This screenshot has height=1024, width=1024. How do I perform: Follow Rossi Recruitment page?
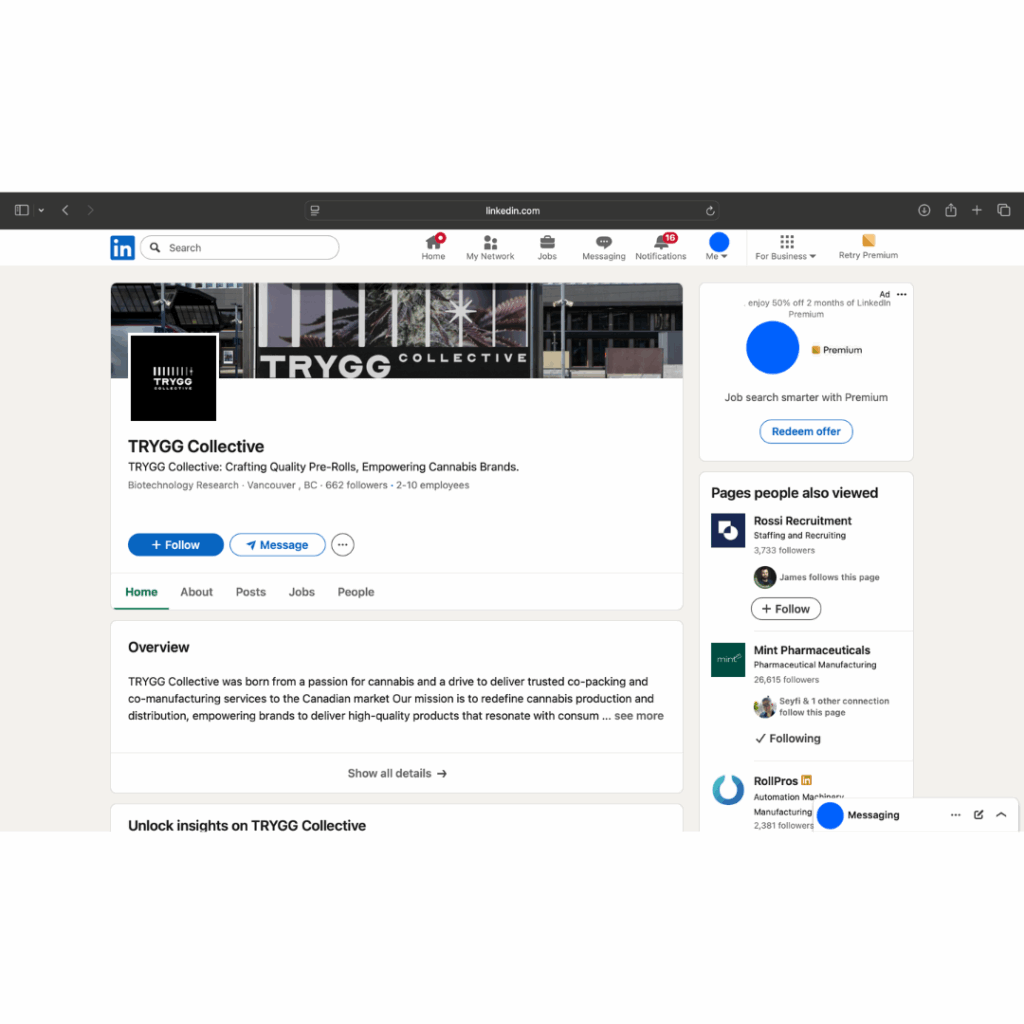tap(786, 609)
